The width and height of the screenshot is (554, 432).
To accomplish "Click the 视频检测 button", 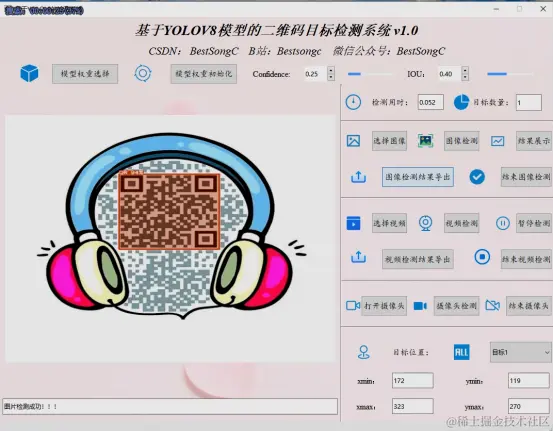I will tap(462, 223).
